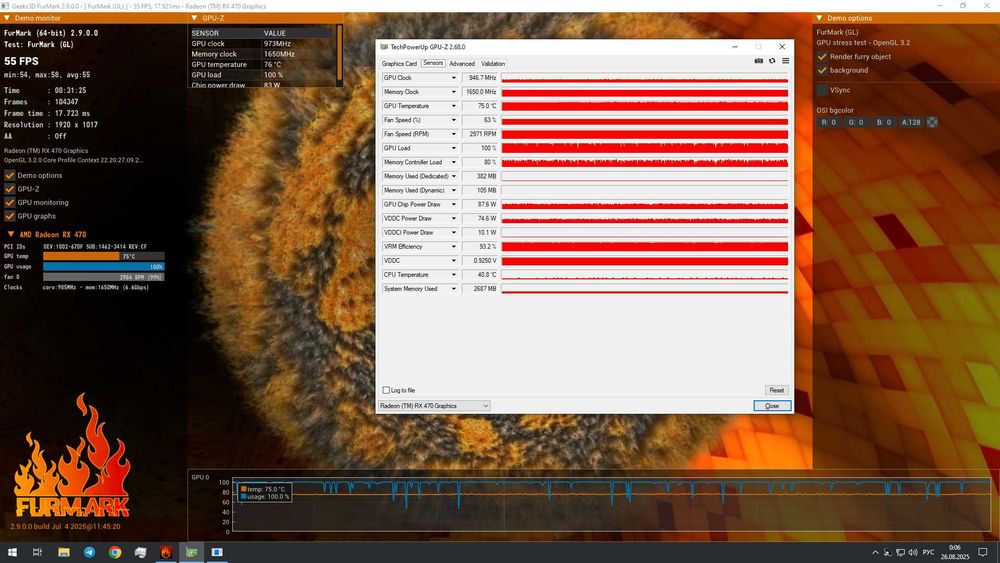1000x563 pixels.
Task: Open the volume tray icon
Action: (x=913, y=552)
